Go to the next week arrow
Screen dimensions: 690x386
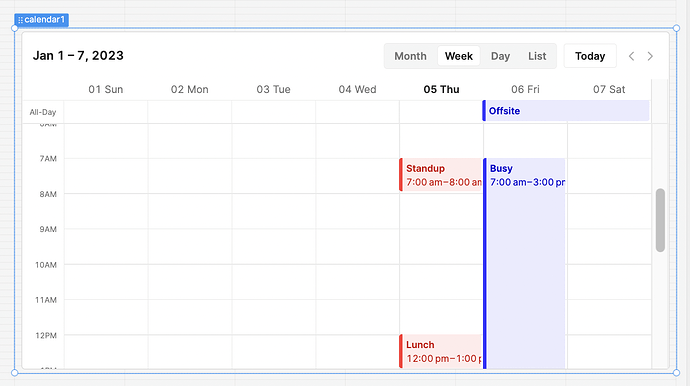pos(650,56)
